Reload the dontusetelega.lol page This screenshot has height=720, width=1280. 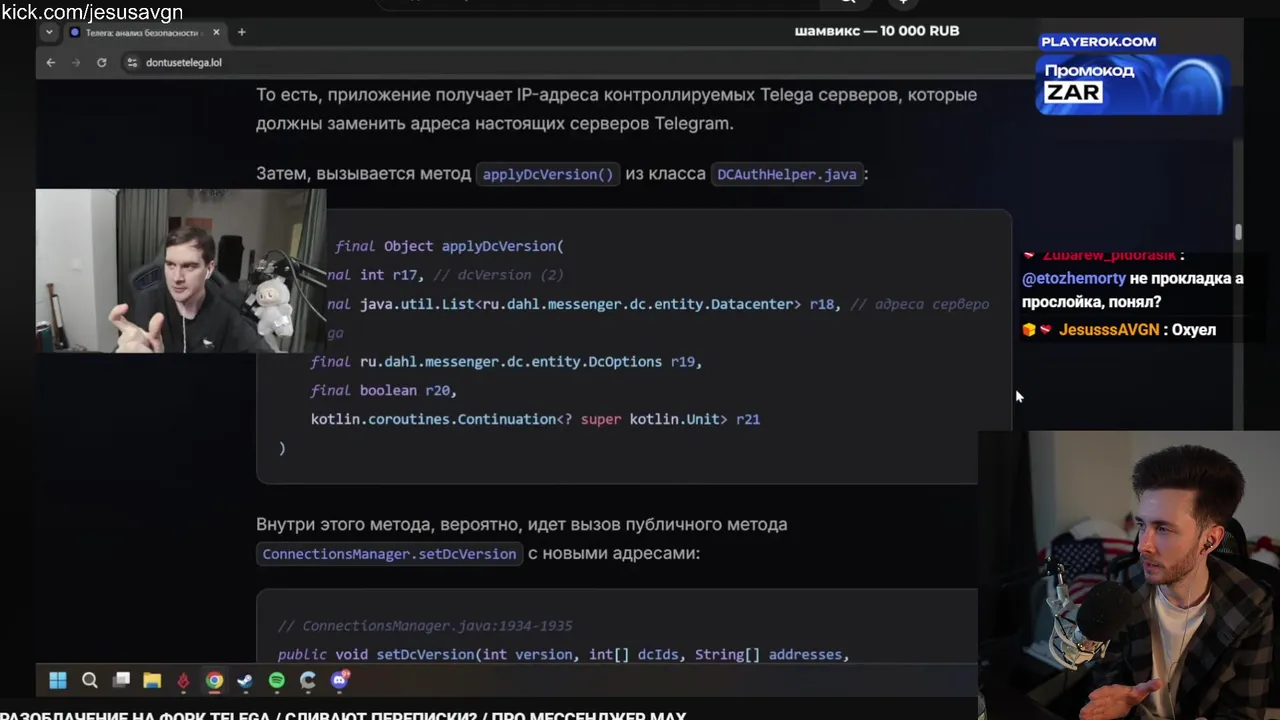[101, 62]
